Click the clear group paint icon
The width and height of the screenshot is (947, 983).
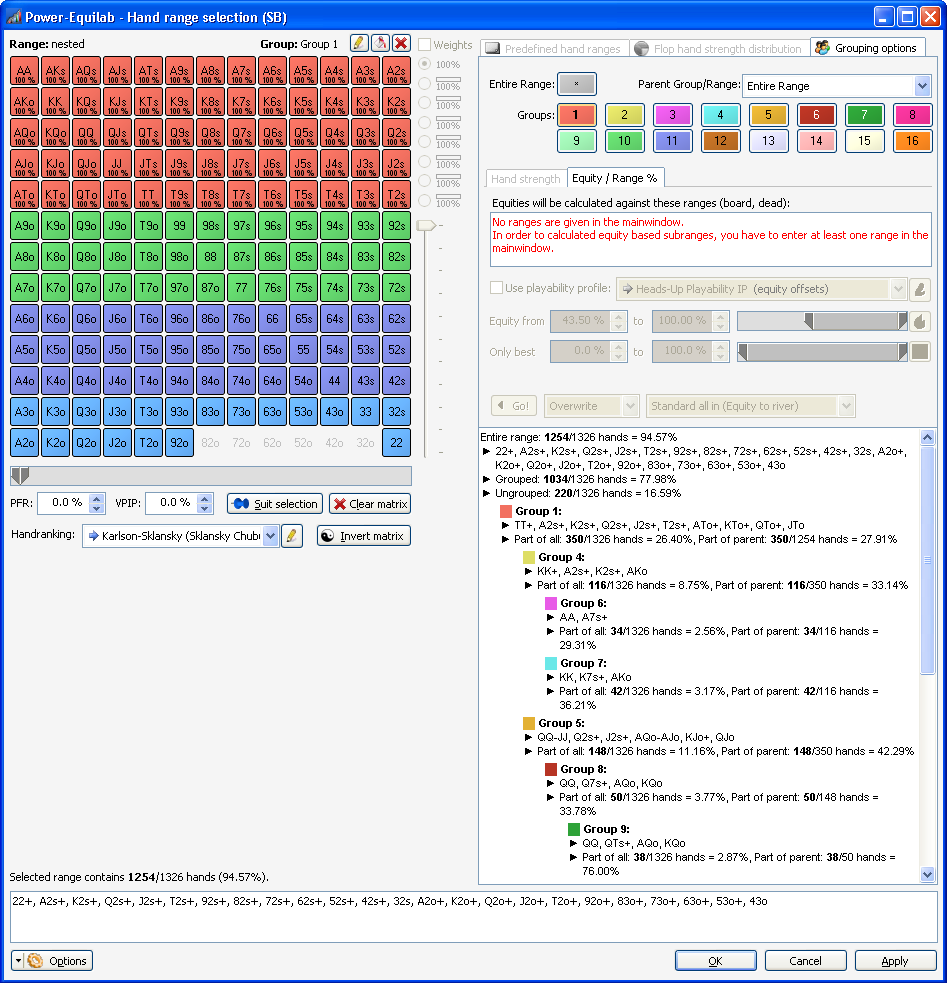click(380, 43)
